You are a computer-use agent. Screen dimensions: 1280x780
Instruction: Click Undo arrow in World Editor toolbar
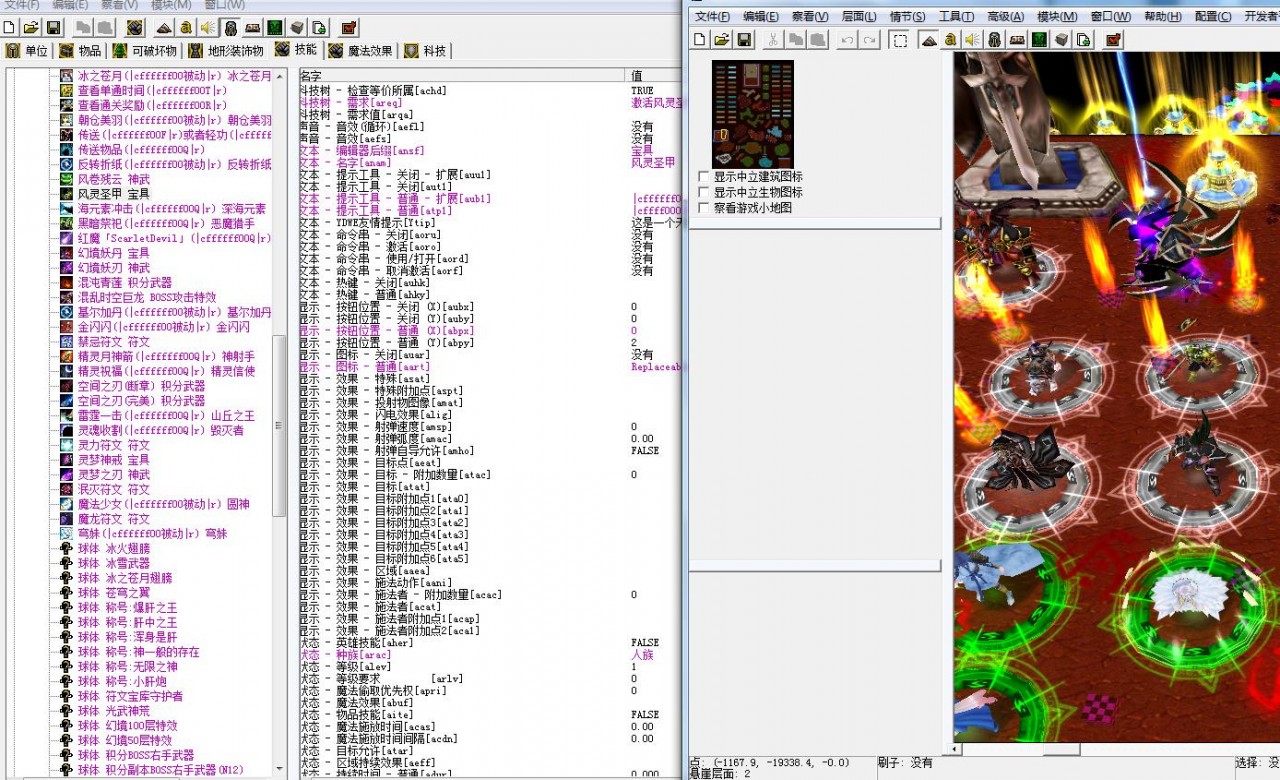click(x=847, y=39)
